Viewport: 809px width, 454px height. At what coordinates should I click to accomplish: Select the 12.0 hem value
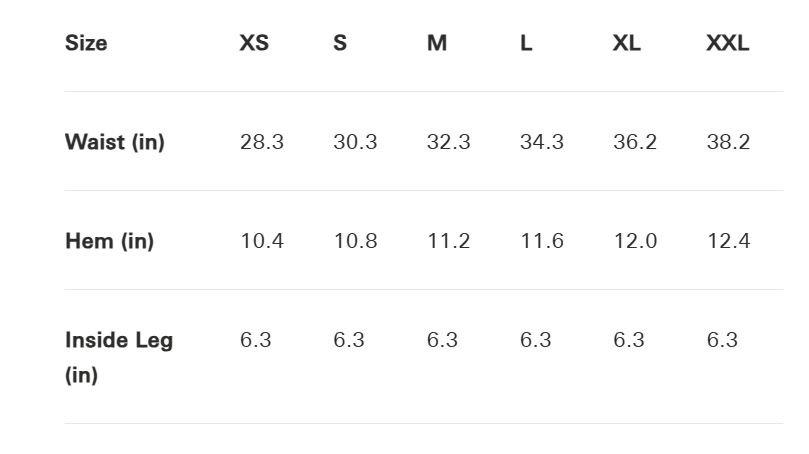pos(635,241)
